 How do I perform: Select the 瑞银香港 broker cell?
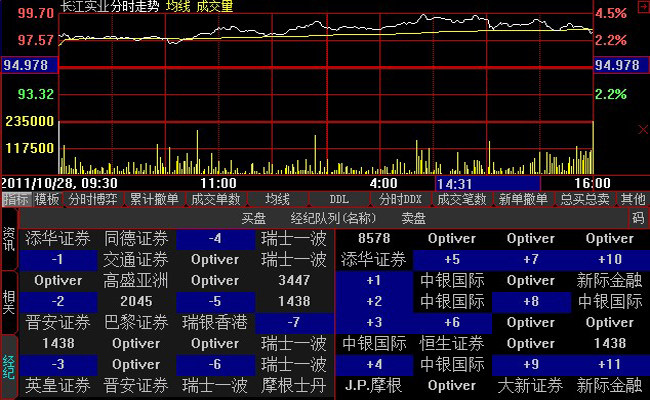pos(215,322)
